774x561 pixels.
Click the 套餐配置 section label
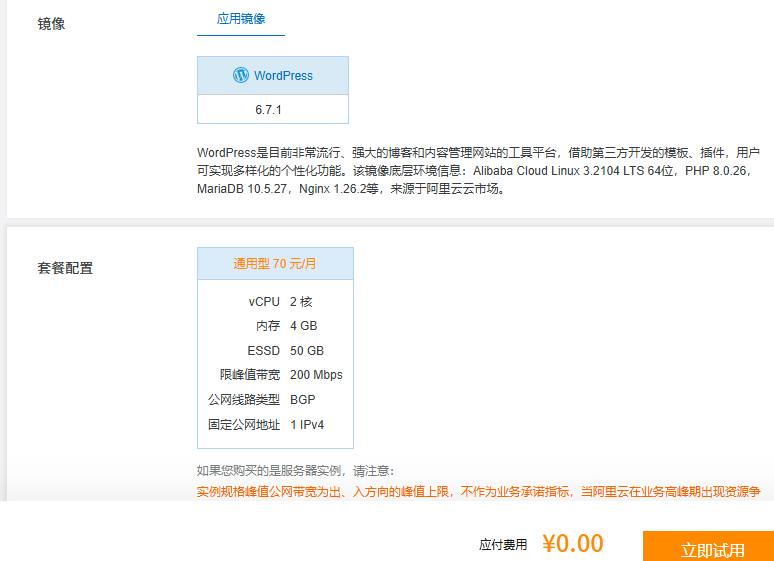(x=66, y=268)
